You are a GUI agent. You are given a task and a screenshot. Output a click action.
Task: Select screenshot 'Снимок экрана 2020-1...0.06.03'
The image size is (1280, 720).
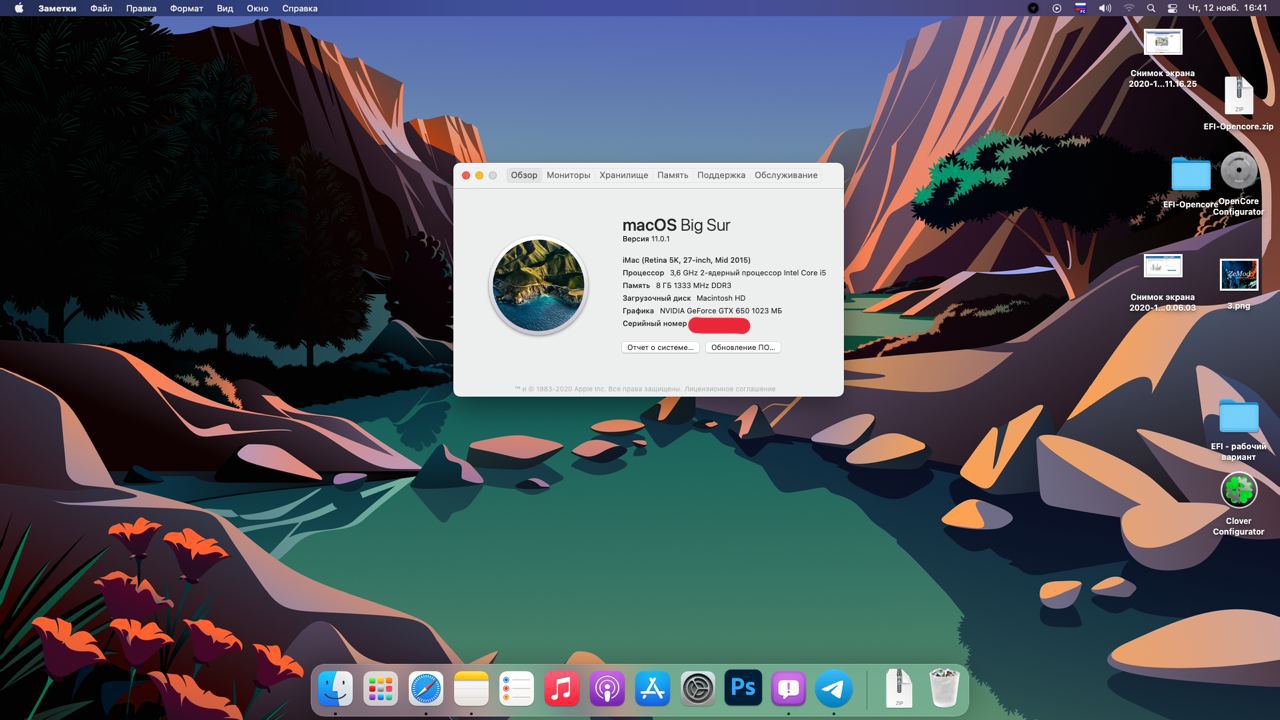pyautogui.click(x=1162, y=282)
